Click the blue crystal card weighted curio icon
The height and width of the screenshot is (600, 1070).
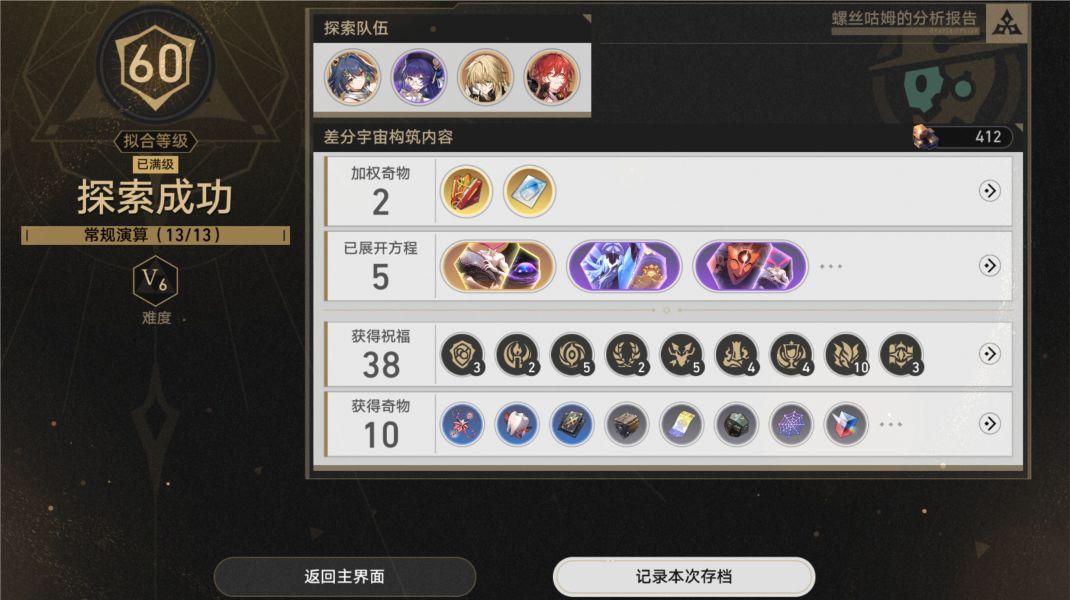point(530,192)
